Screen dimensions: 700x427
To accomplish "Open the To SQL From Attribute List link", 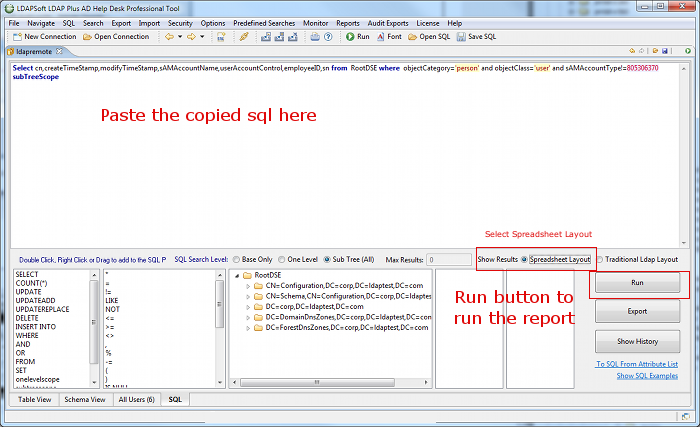I will pos(637,364).
